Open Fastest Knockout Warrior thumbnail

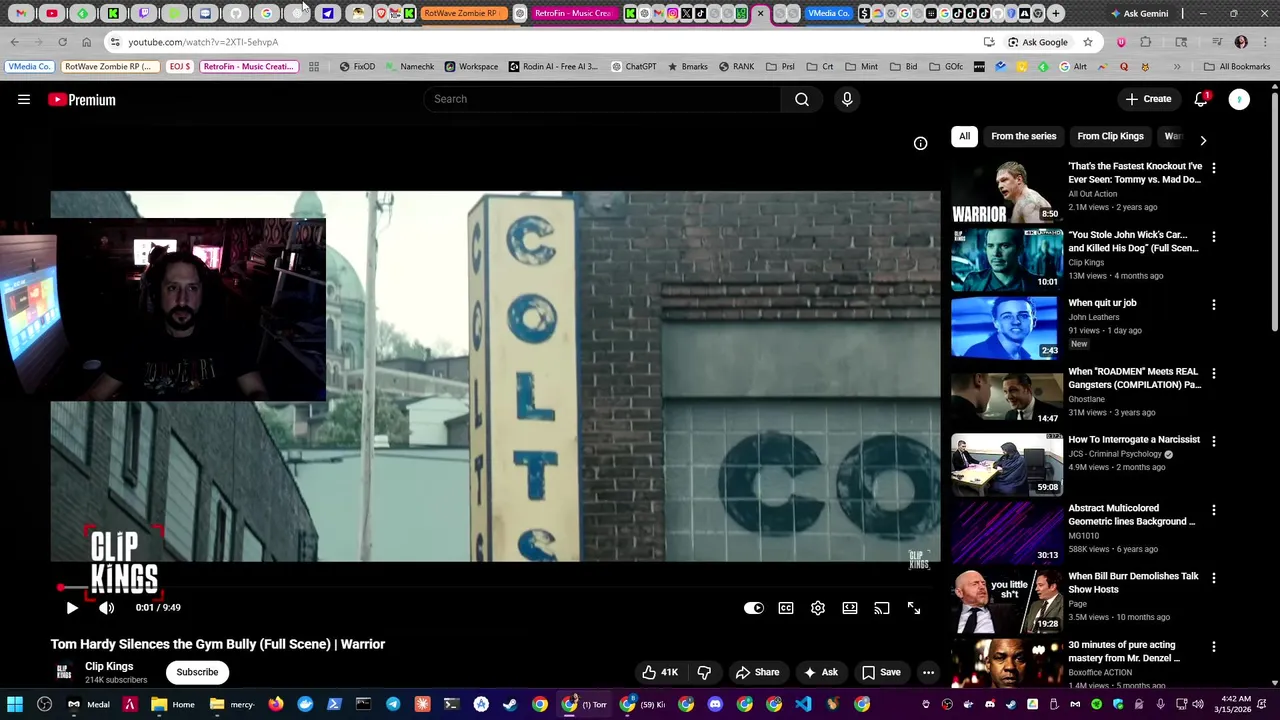[x=1006, y=191]
